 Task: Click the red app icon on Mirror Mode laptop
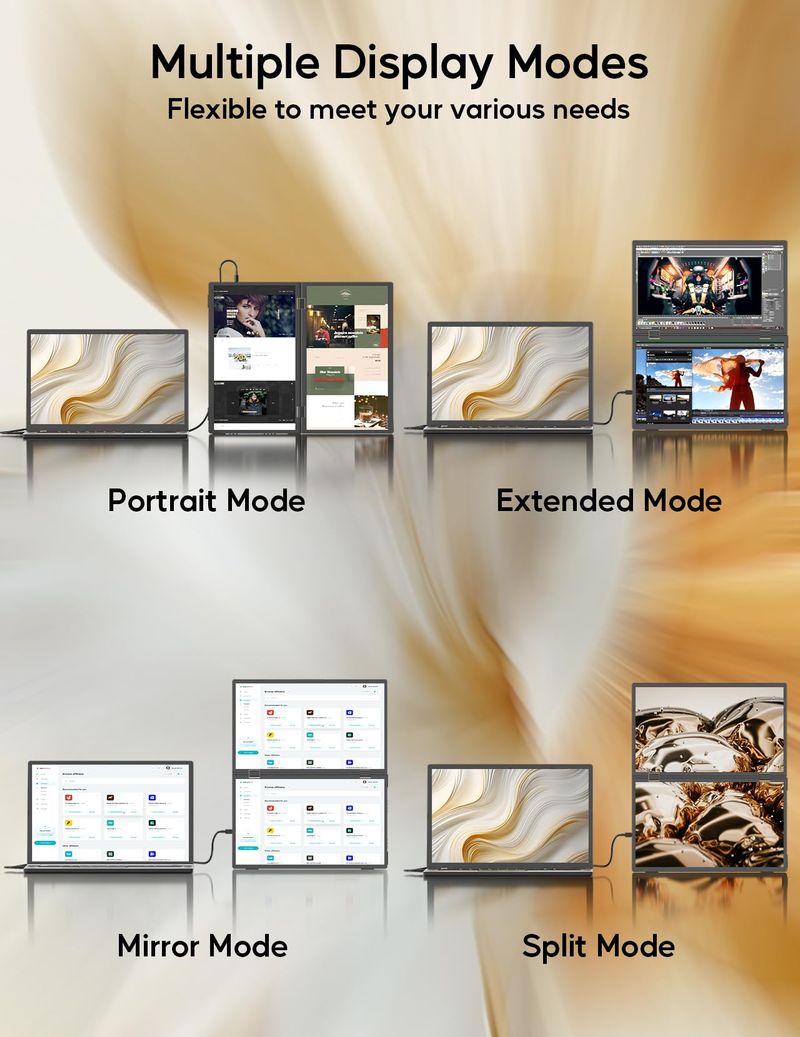point(68,798)
